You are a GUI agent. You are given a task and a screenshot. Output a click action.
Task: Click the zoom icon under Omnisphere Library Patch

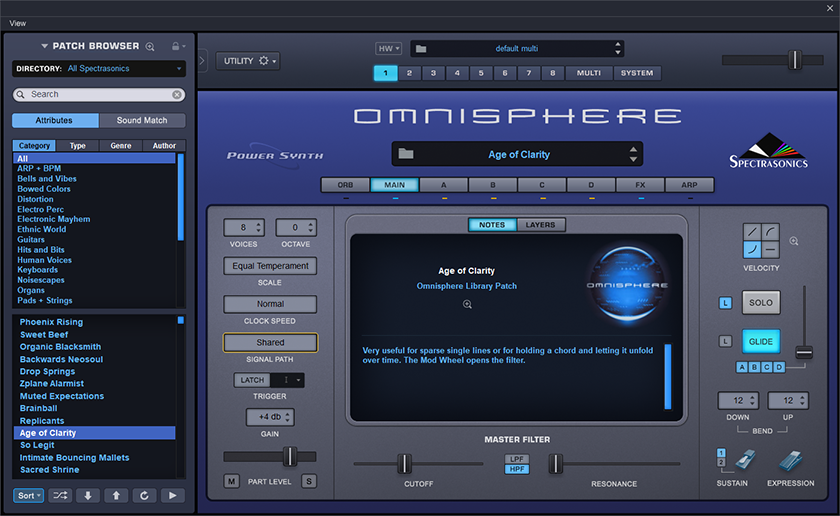click(467, 304)
